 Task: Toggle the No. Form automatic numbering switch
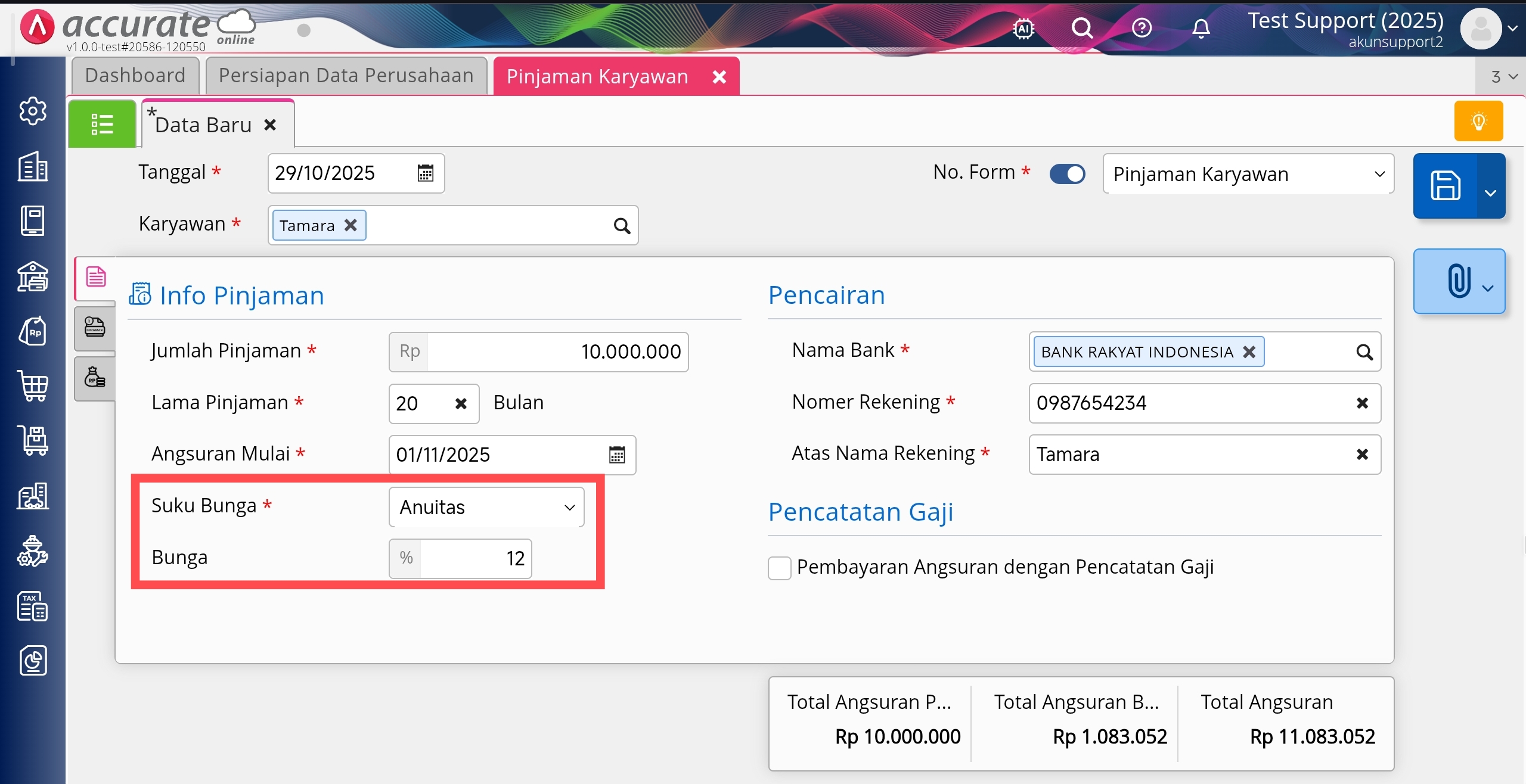click(x=1067, y=174)
